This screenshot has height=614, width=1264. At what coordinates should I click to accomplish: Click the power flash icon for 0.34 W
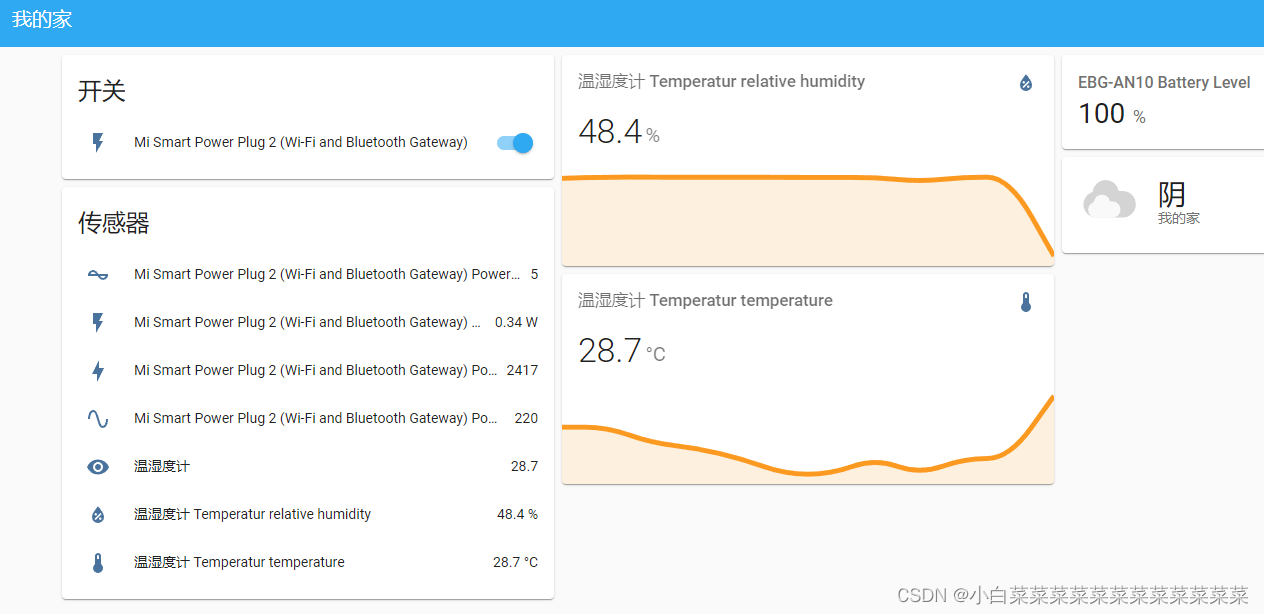(98, 322)
